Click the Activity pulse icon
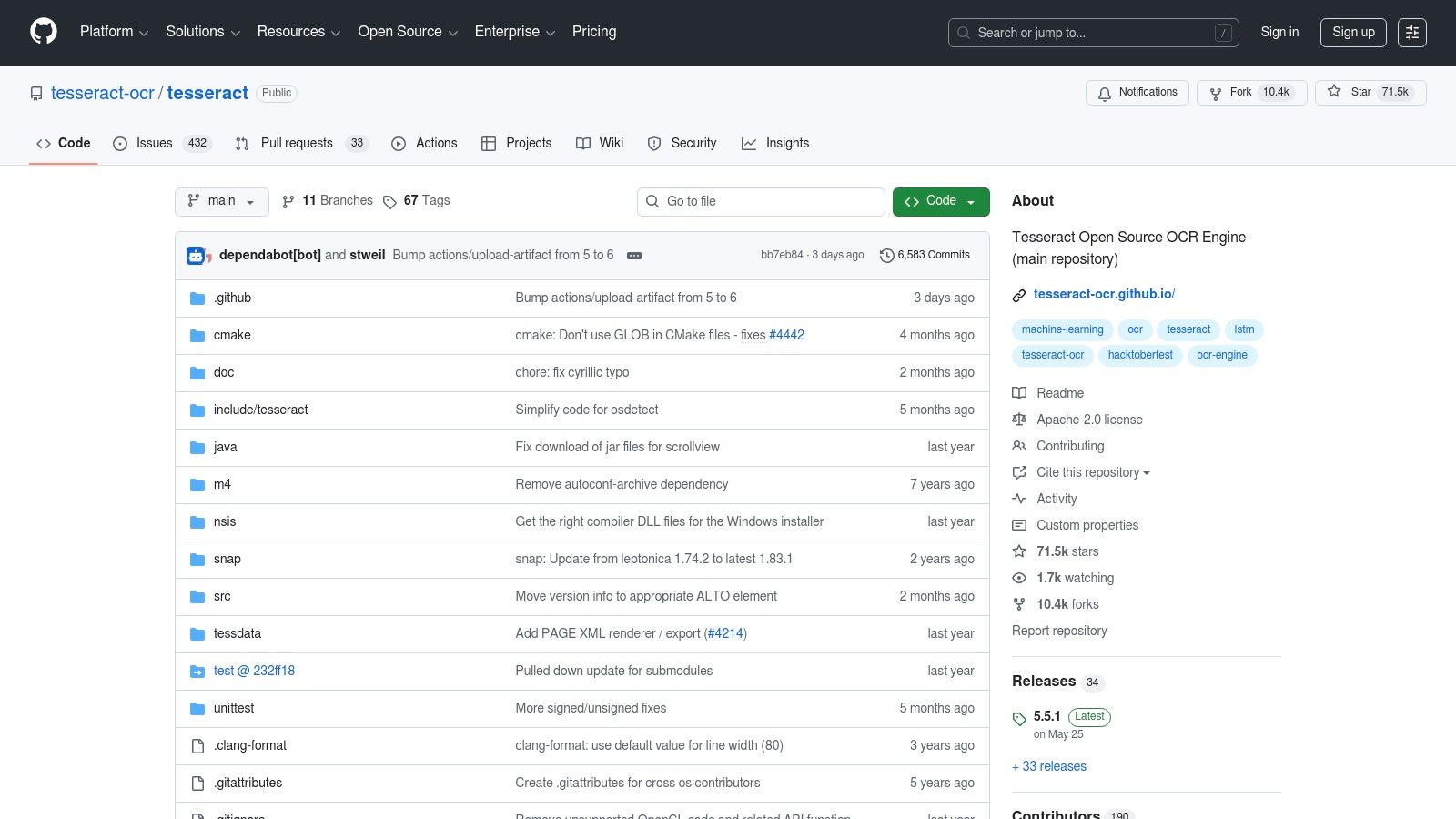 1019,499
